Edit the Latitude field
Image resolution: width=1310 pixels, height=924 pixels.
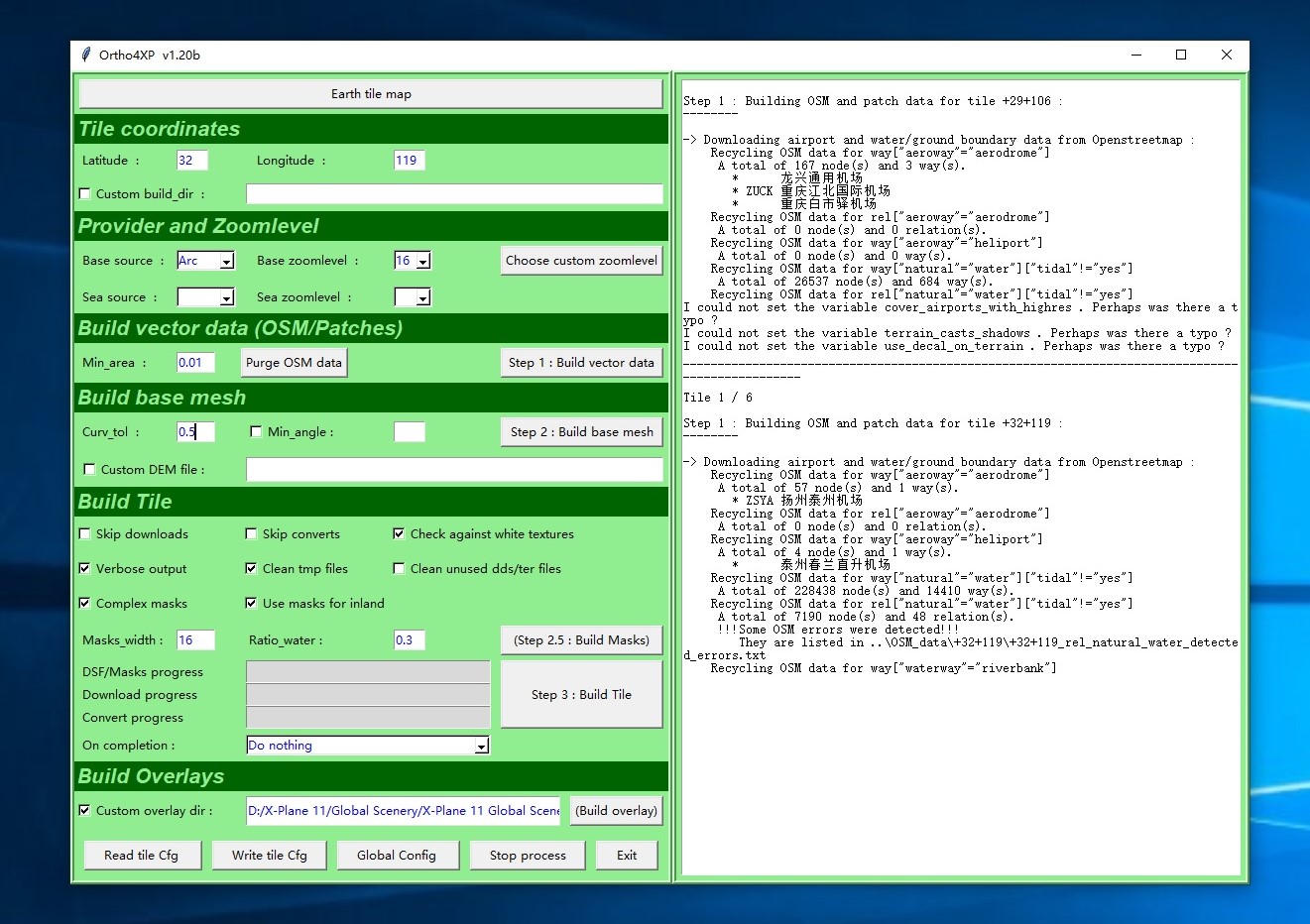(x=191, y=161)
